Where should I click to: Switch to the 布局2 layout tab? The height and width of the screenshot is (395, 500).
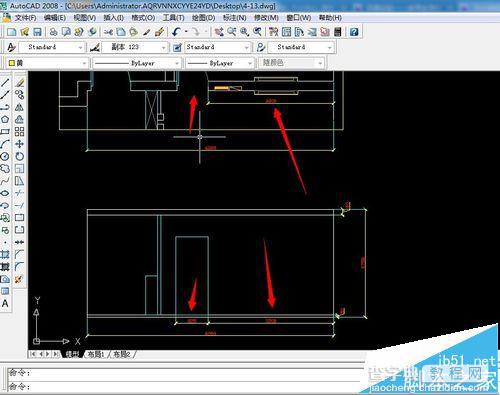pos(122,354)
